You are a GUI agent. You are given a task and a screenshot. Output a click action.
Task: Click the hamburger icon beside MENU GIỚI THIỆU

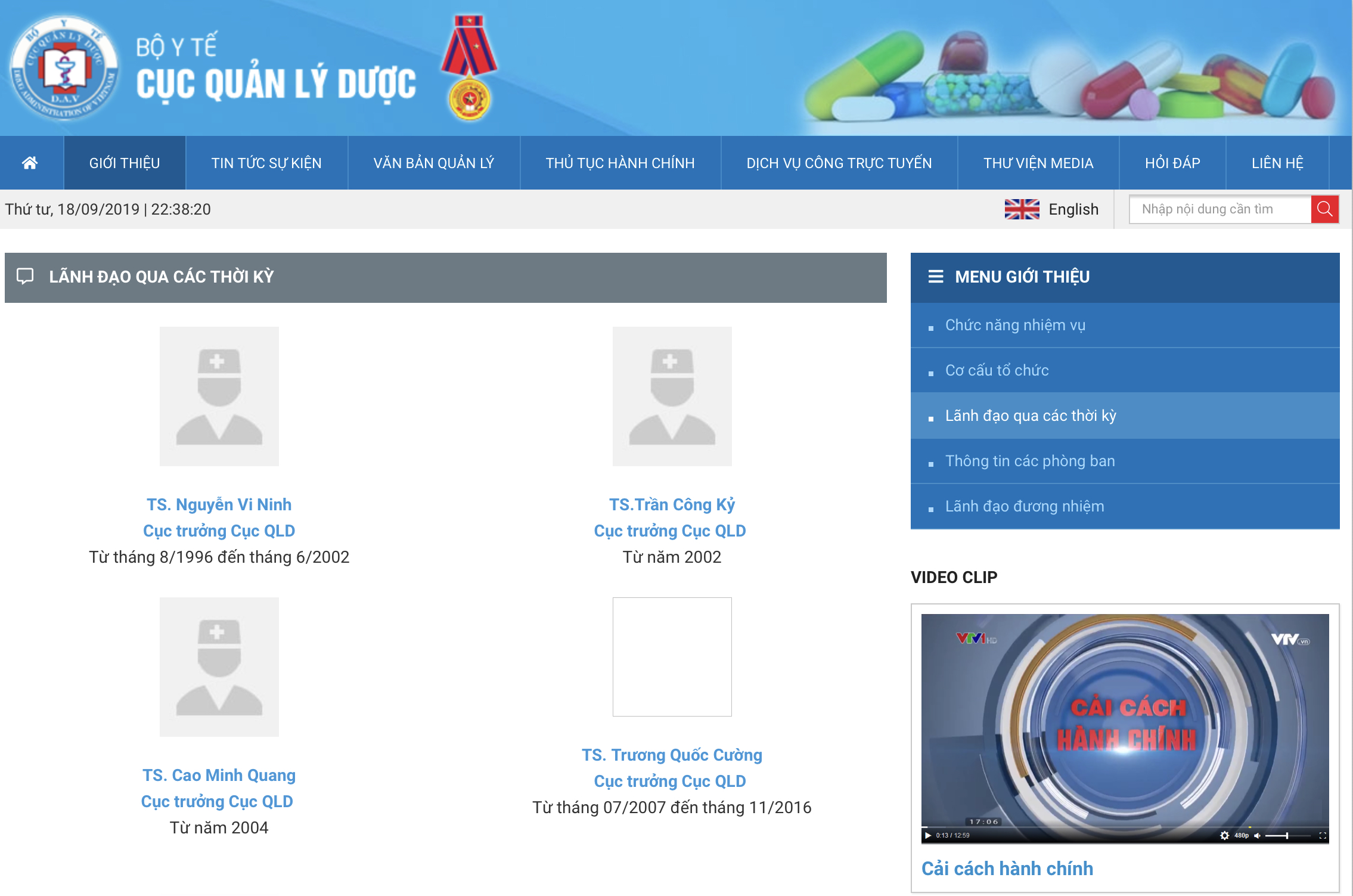(936, 277)
